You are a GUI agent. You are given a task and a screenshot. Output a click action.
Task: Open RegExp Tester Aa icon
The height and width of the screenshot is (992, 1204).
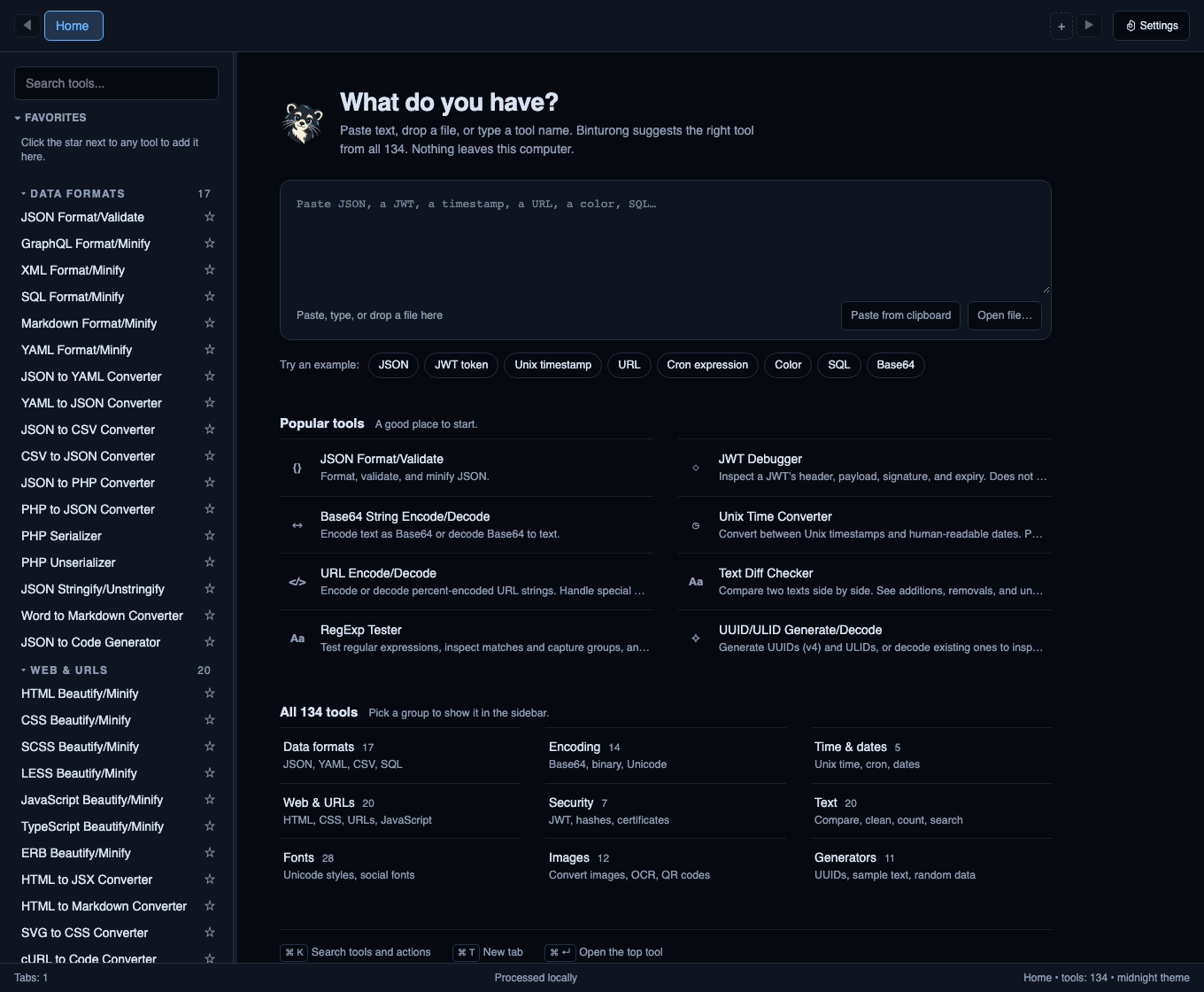pyautogui.click(x=297, y=639)
